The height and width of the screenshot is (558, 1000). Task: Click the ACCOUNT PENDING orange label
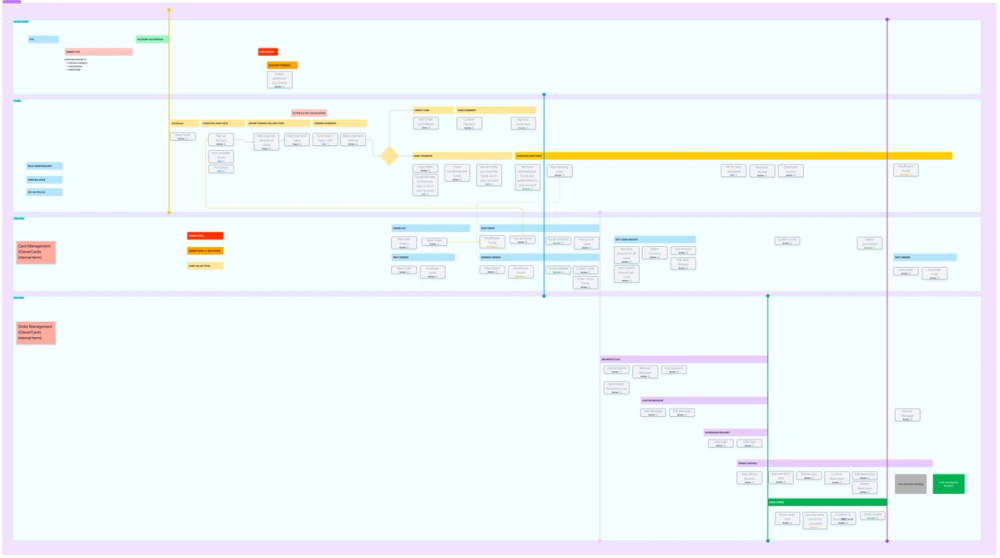click(283, 65)
